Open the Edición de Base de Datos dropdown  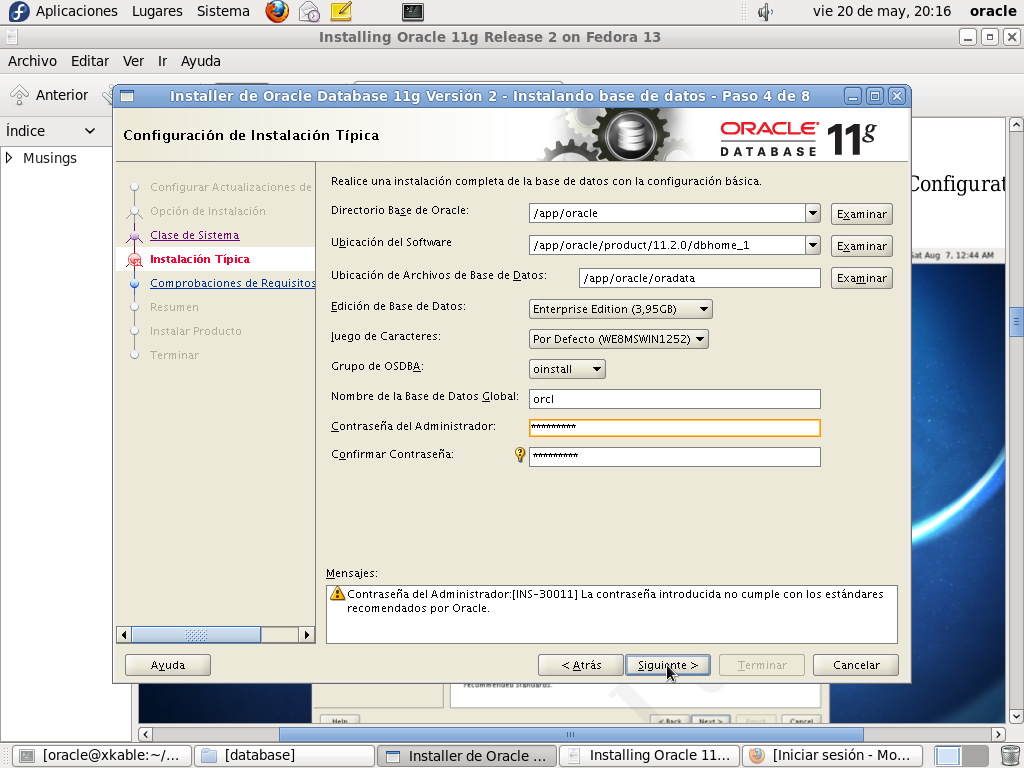pyautogui.click(x=620, y=309)
